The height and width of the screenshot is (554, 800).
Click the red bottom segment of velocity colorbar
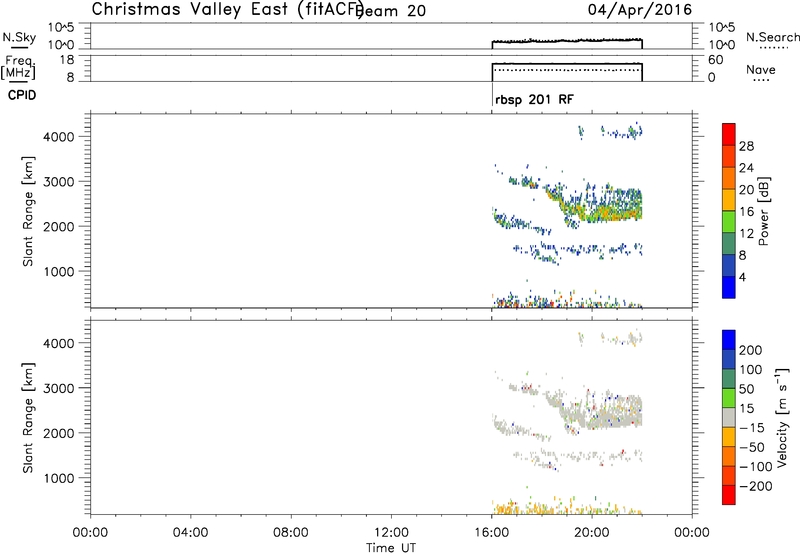pyautogui.click(x=729, y=495)
